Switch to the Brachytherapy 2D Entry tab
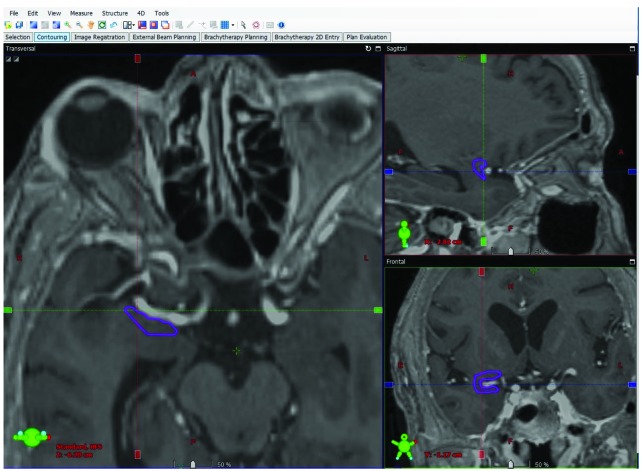This screenshot has width=643, height=471. tap(307, 37)
